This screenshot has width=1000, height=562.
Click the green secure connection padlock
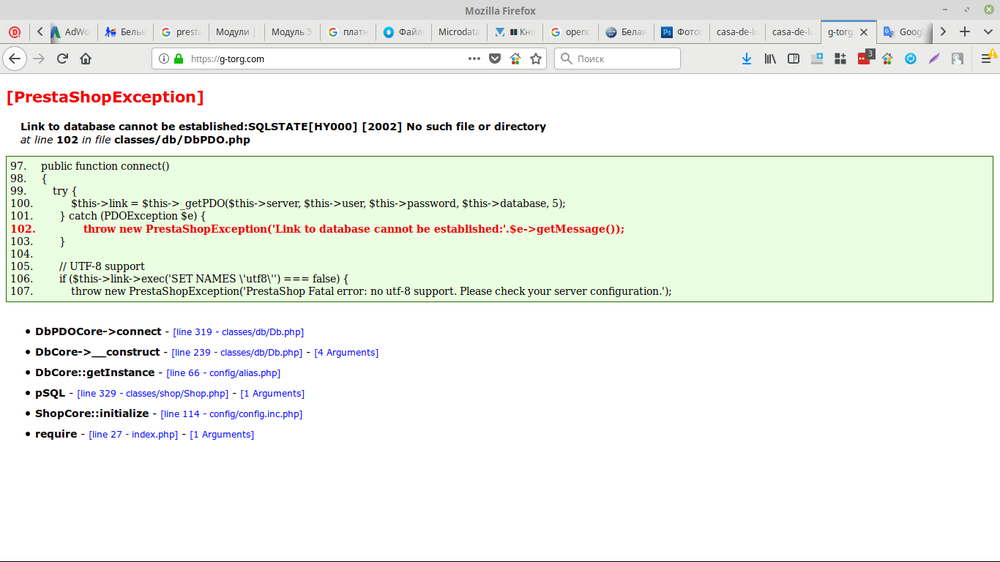pos(179,59)
